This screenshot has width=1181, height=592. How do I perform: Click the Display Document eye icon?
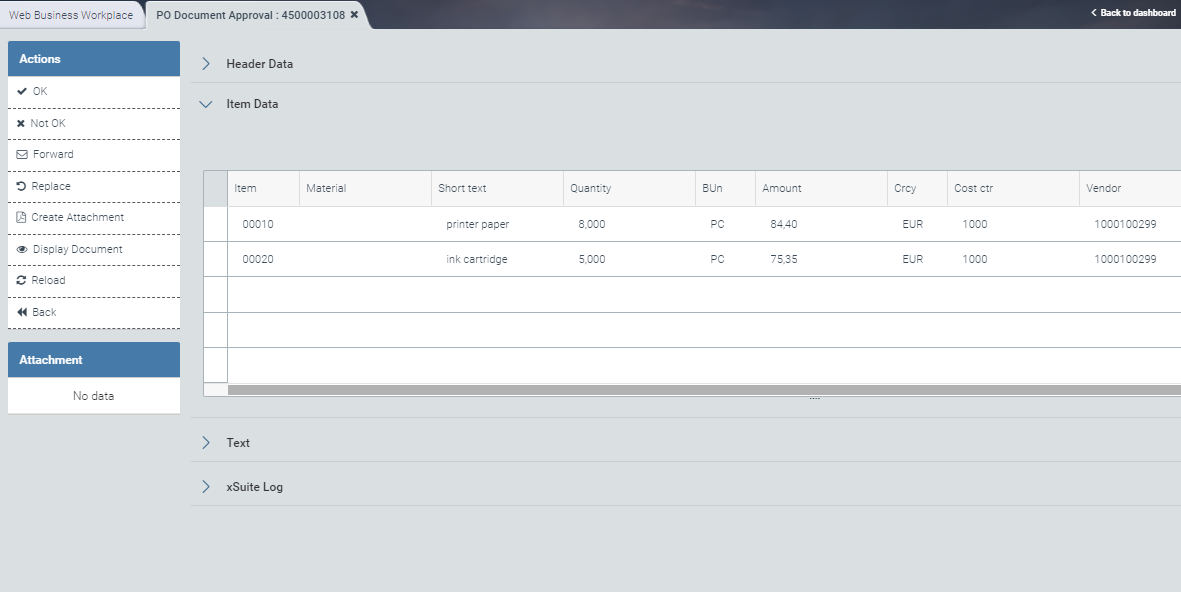[x=22, y=250]
